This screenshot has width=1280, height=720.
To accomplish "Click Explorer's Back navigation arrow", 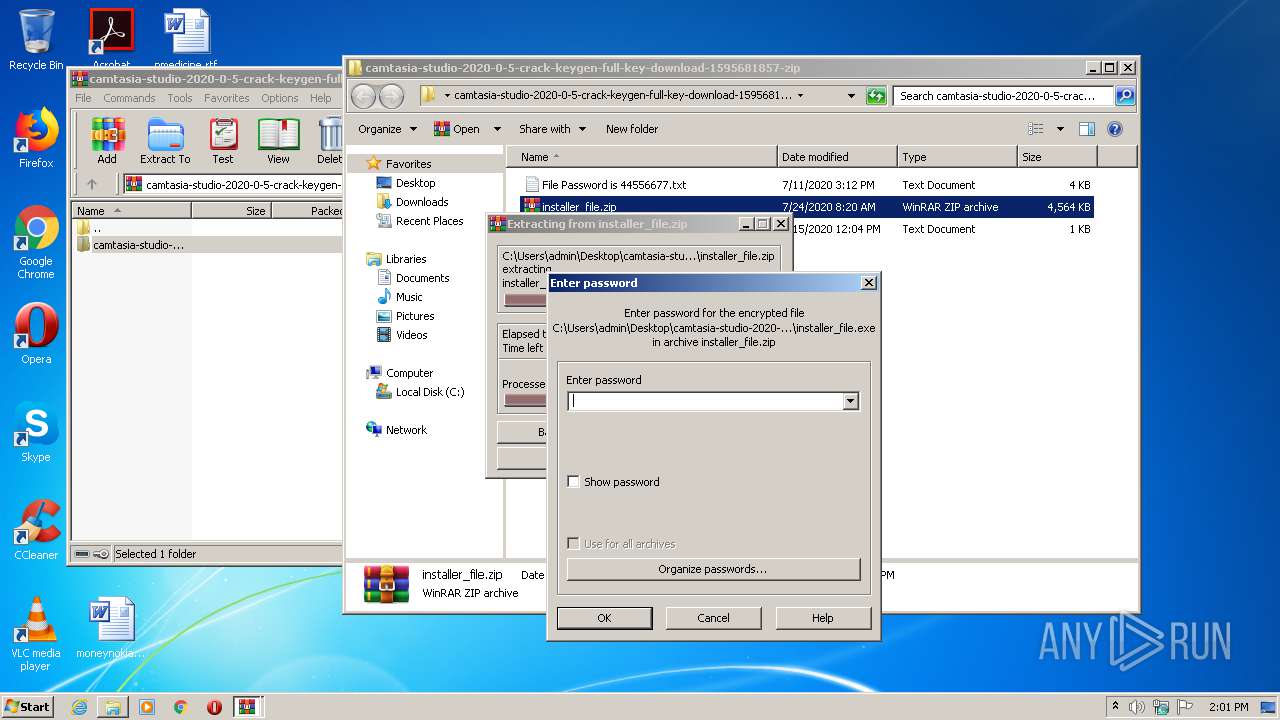I will [363, 96].
